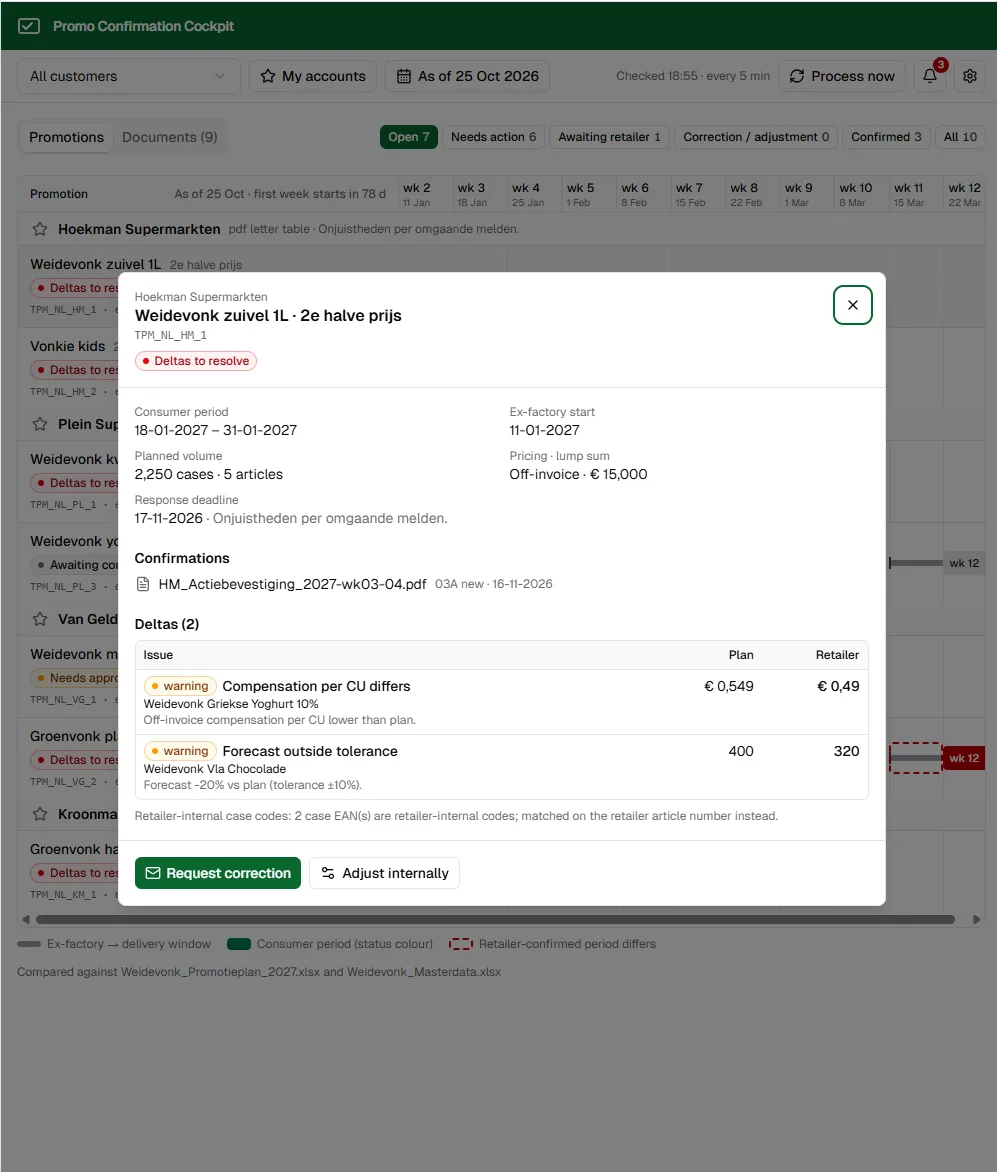997x1172 pixels.
Task: Click the Needs appr status badge
Action: (75, 678)
